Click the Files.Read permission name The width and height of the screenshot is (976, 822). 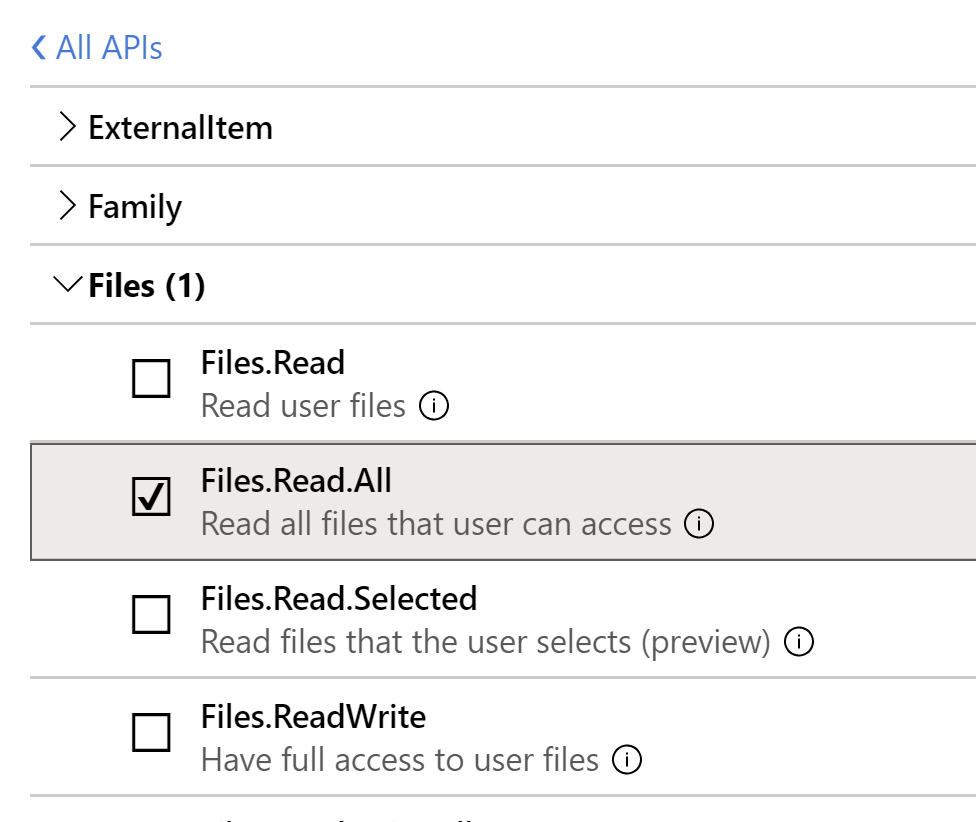coord(273,363)
